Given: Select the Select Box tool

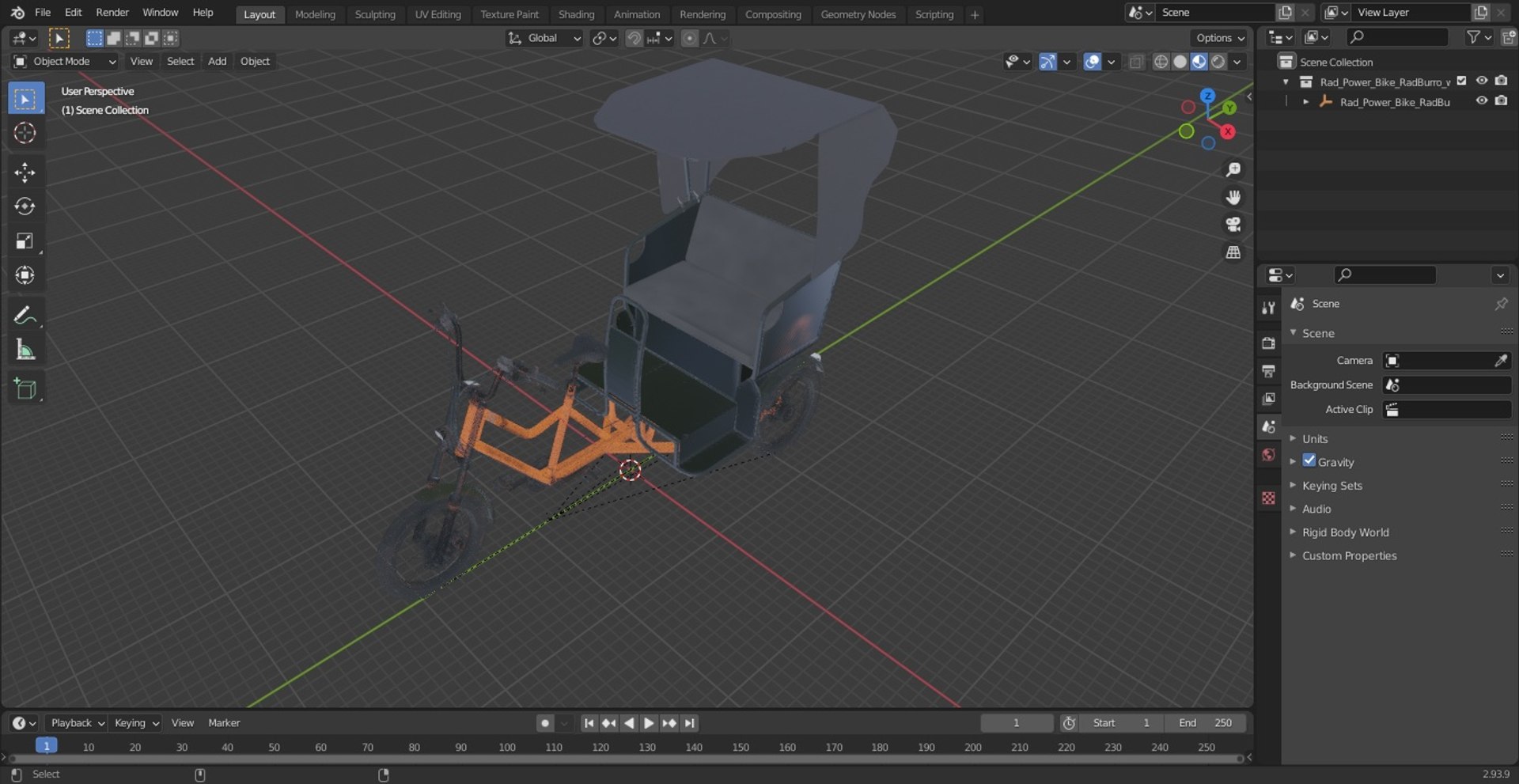Looking at the screenshot, I should point(25,99).
